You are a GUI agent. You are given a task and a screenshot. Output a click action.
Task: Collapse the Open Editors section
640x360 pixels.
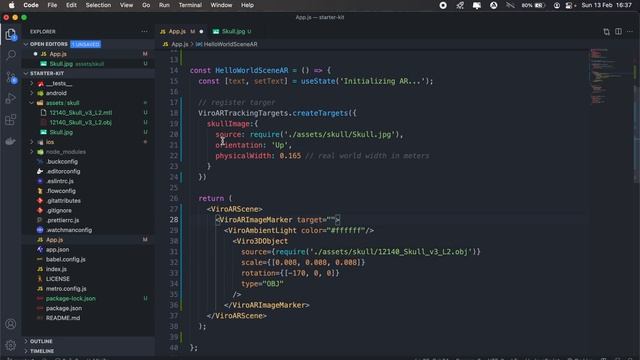click(49, 44)
